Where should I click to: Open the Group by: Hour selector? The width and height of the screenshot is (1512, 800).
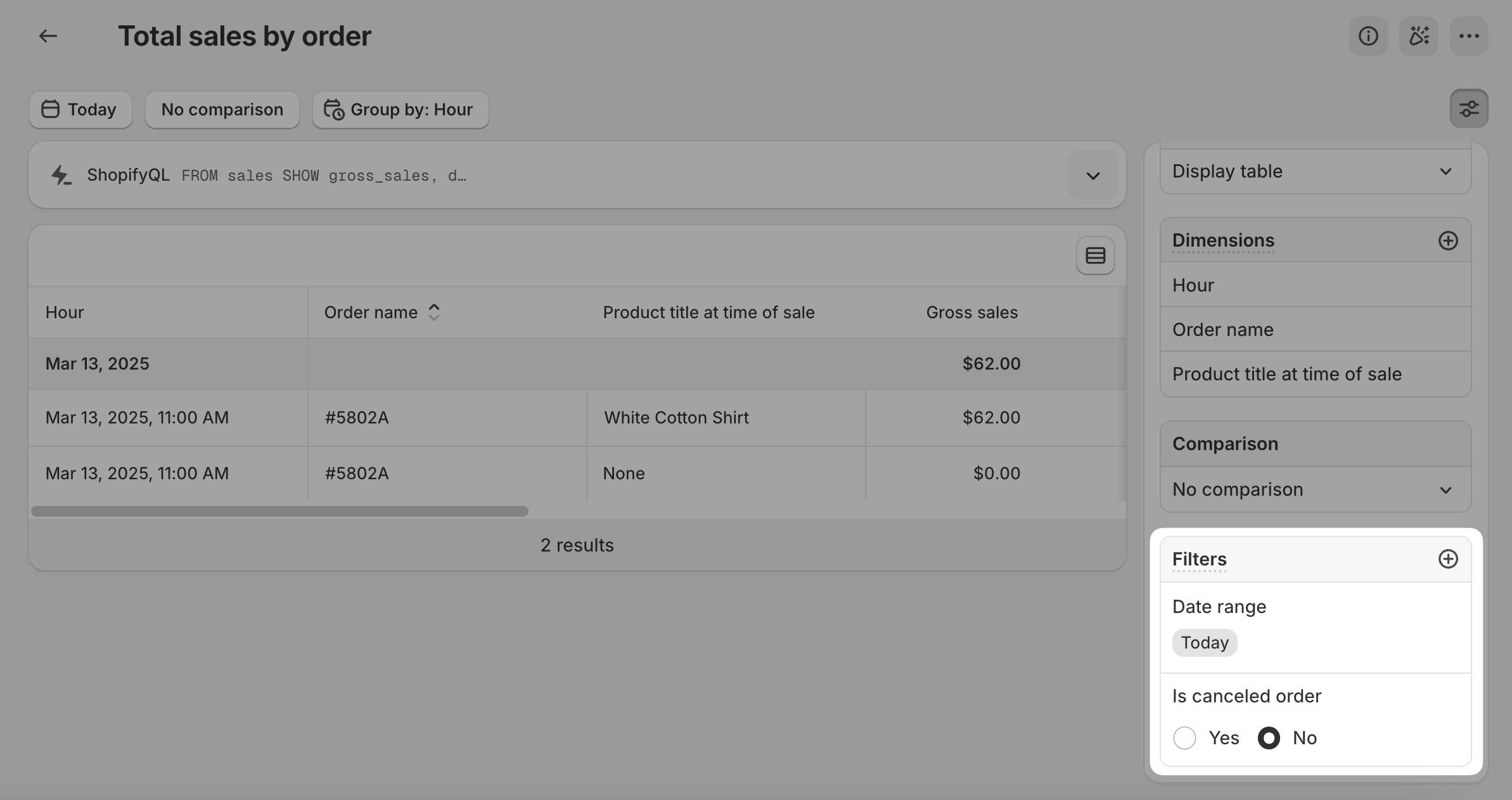(400, 110)
